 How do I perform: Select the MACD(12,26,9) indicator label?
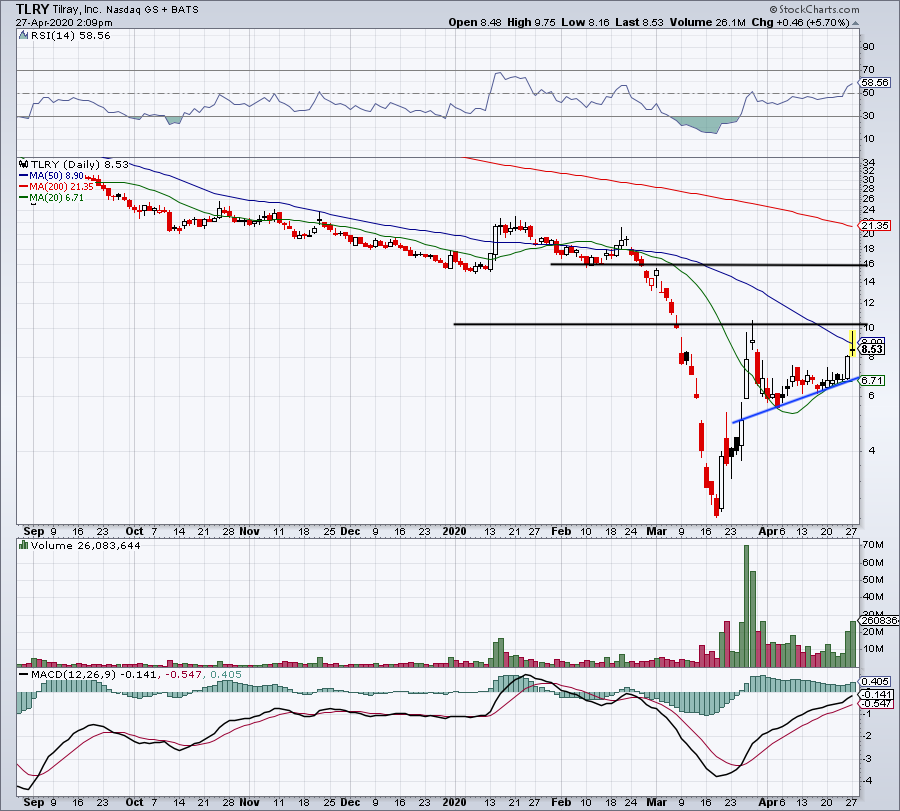(x=68, y=674)
